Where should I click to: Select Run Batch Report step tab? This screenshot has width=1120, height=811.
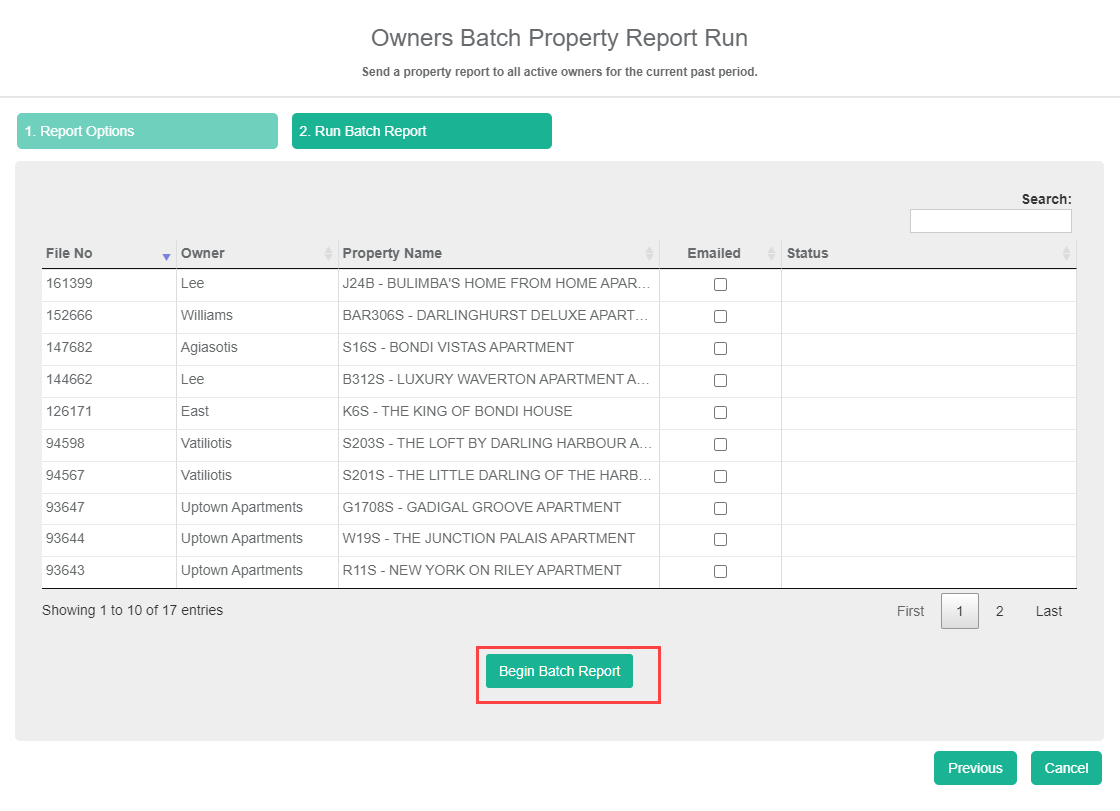(x=421, y=131)
